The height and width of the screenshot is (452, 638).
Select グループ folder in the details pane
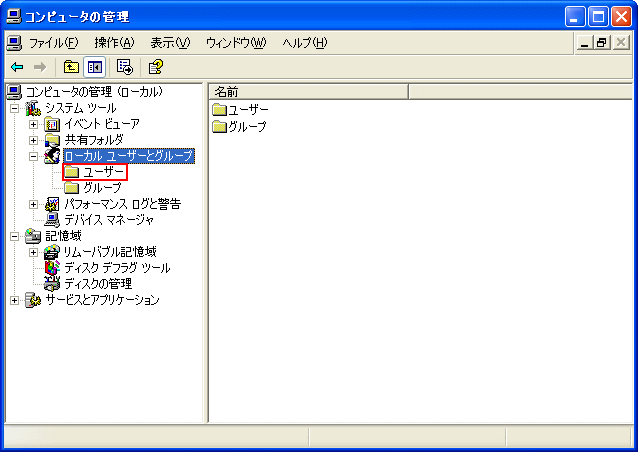pyautogui.click(x=239, y=127)
